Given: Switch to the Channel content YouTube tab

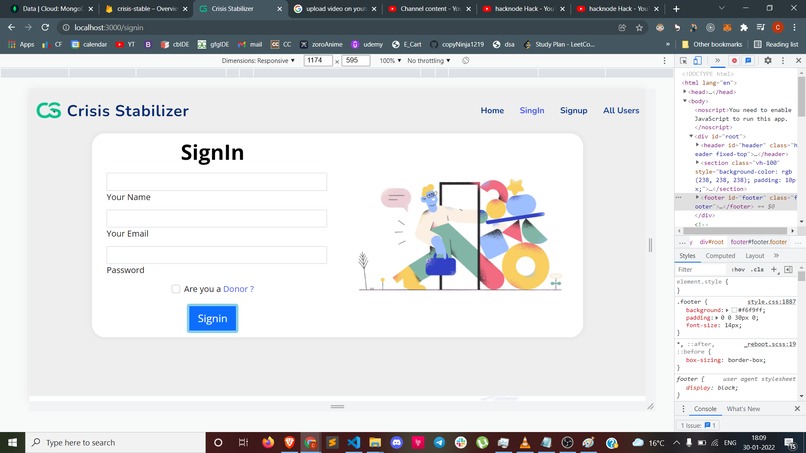Looking at the screenshot, I should point(429,9).
